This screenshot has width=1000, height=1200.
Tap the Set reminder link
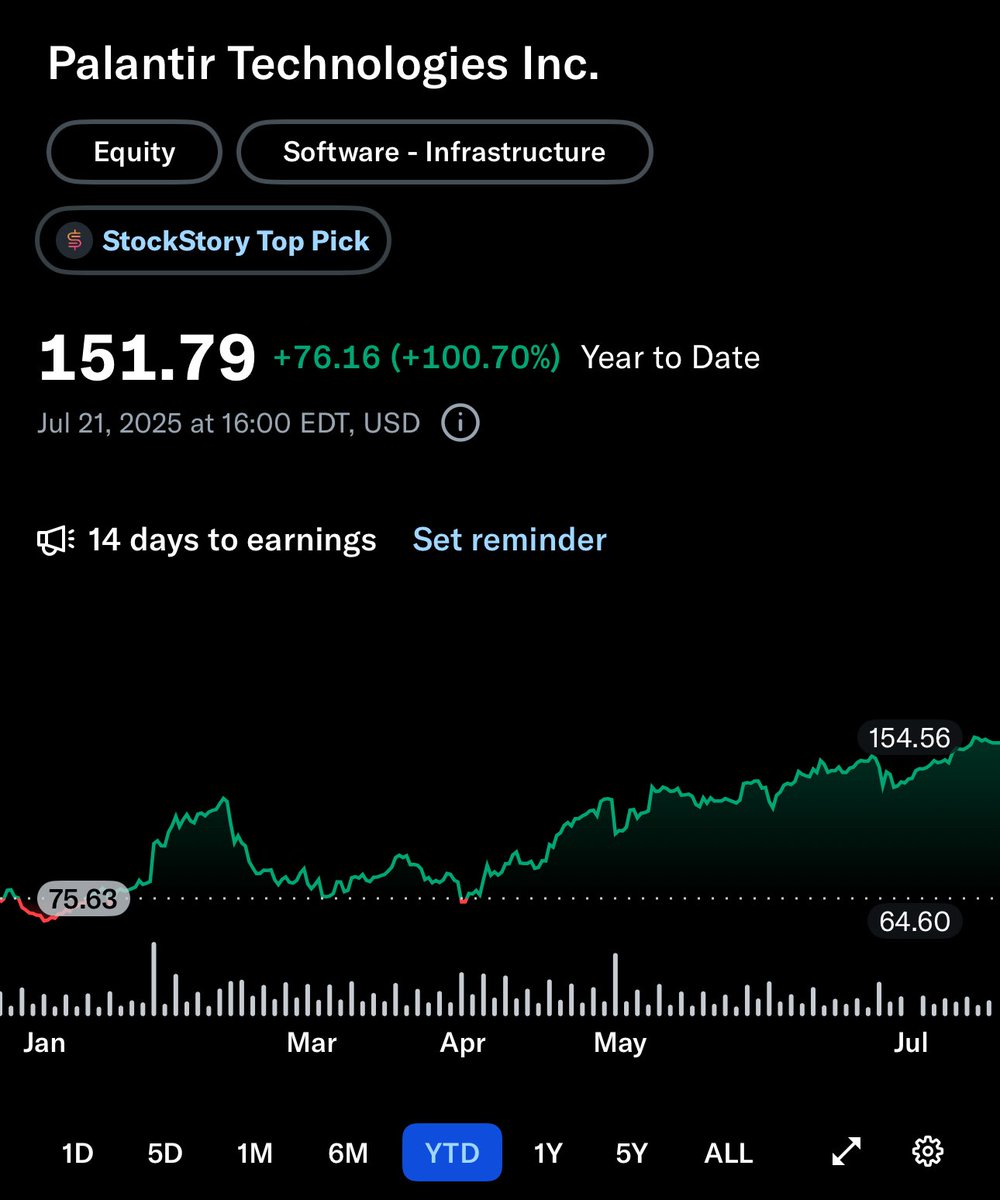point(510,540)
